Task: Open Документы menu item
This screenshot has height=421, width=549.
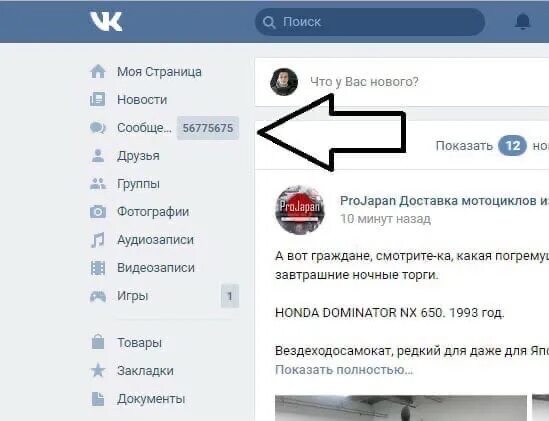Action: pos(151,399)
